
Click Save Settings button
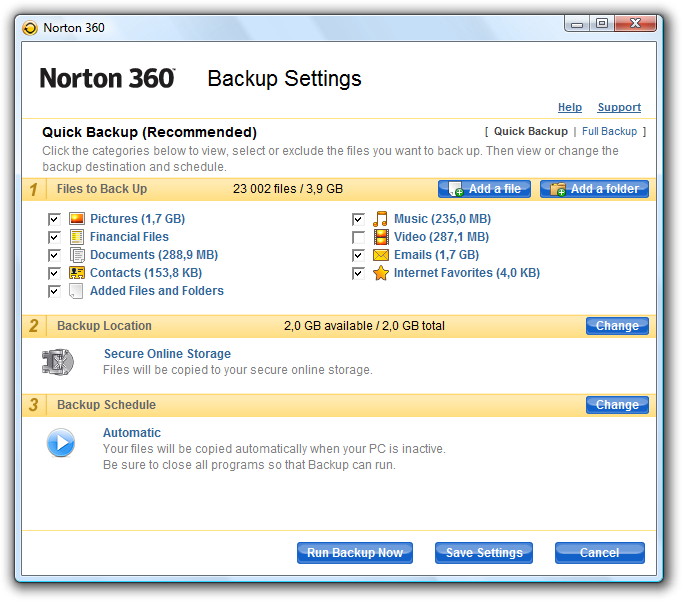point(484,553)
